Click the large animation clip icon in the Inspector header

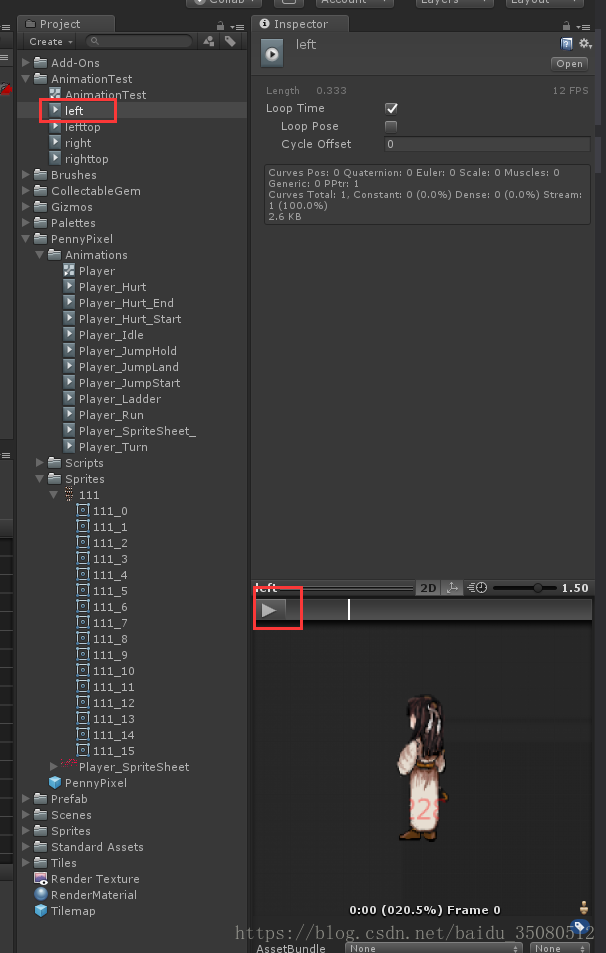(x=272, y=53)
